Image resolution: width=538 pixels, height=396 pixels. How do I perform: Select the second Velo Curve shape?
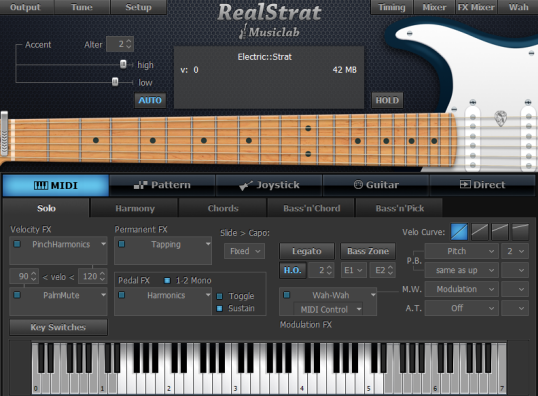click(x=479, y=232)
